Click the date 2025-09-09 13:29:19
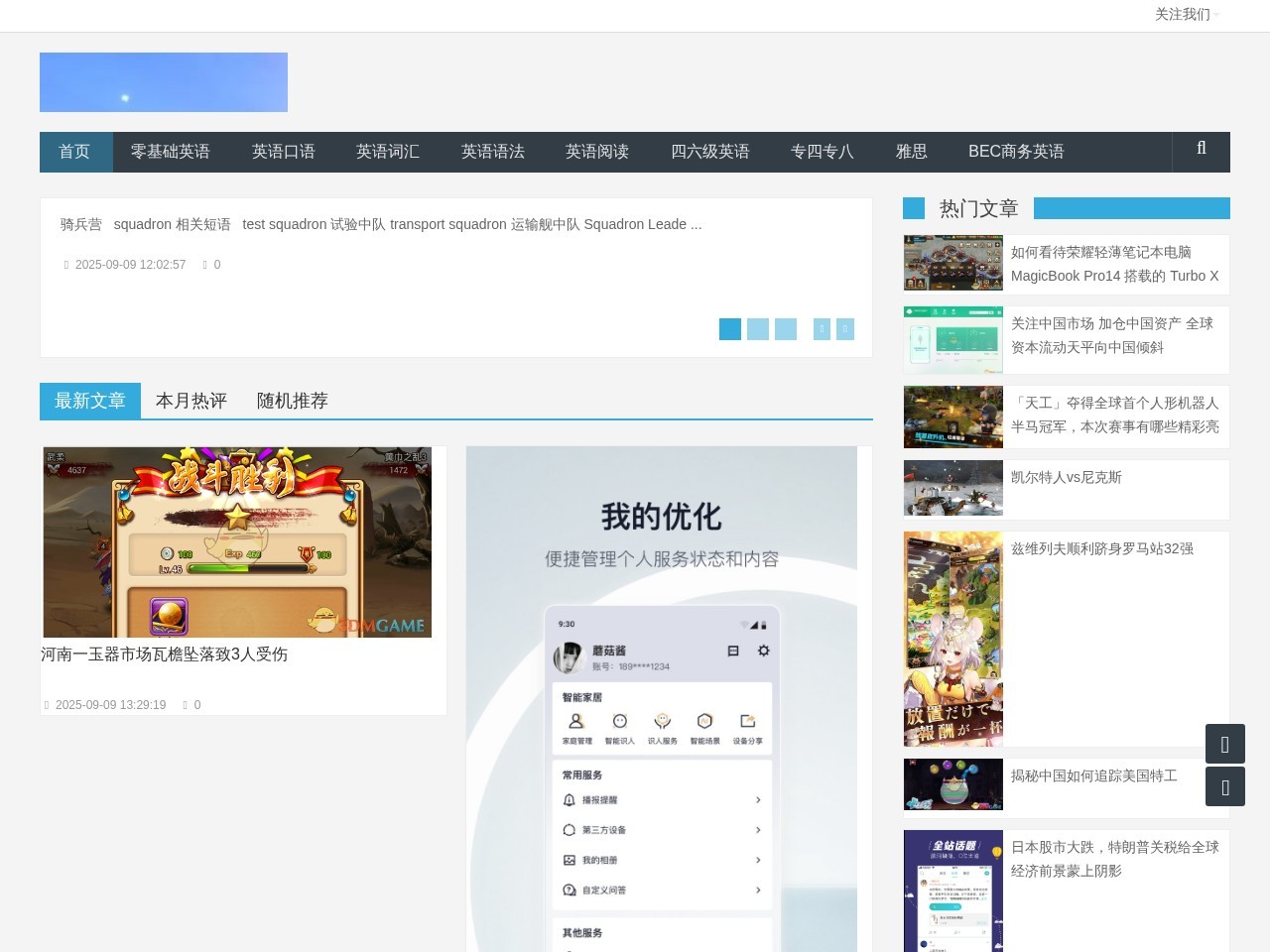 pos(110,705)
